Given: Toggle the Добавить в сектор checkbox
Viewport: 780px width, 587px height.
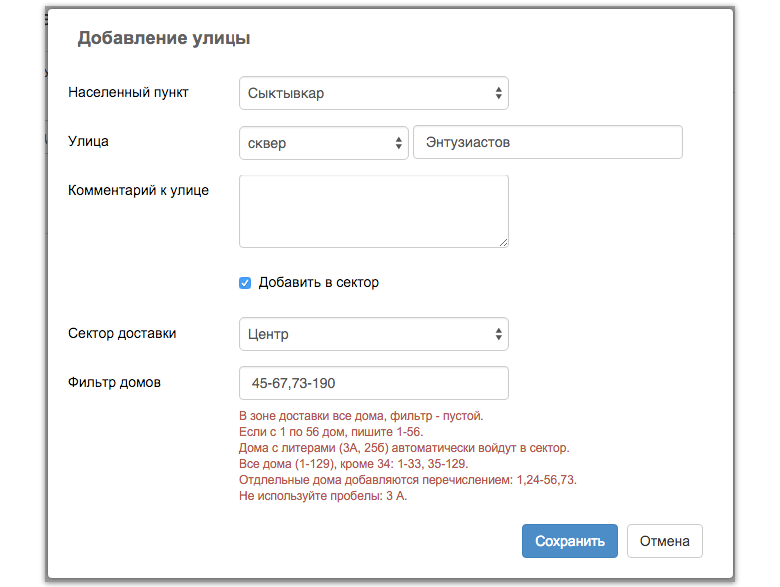Looking at the screenshot, I should 245,283.
